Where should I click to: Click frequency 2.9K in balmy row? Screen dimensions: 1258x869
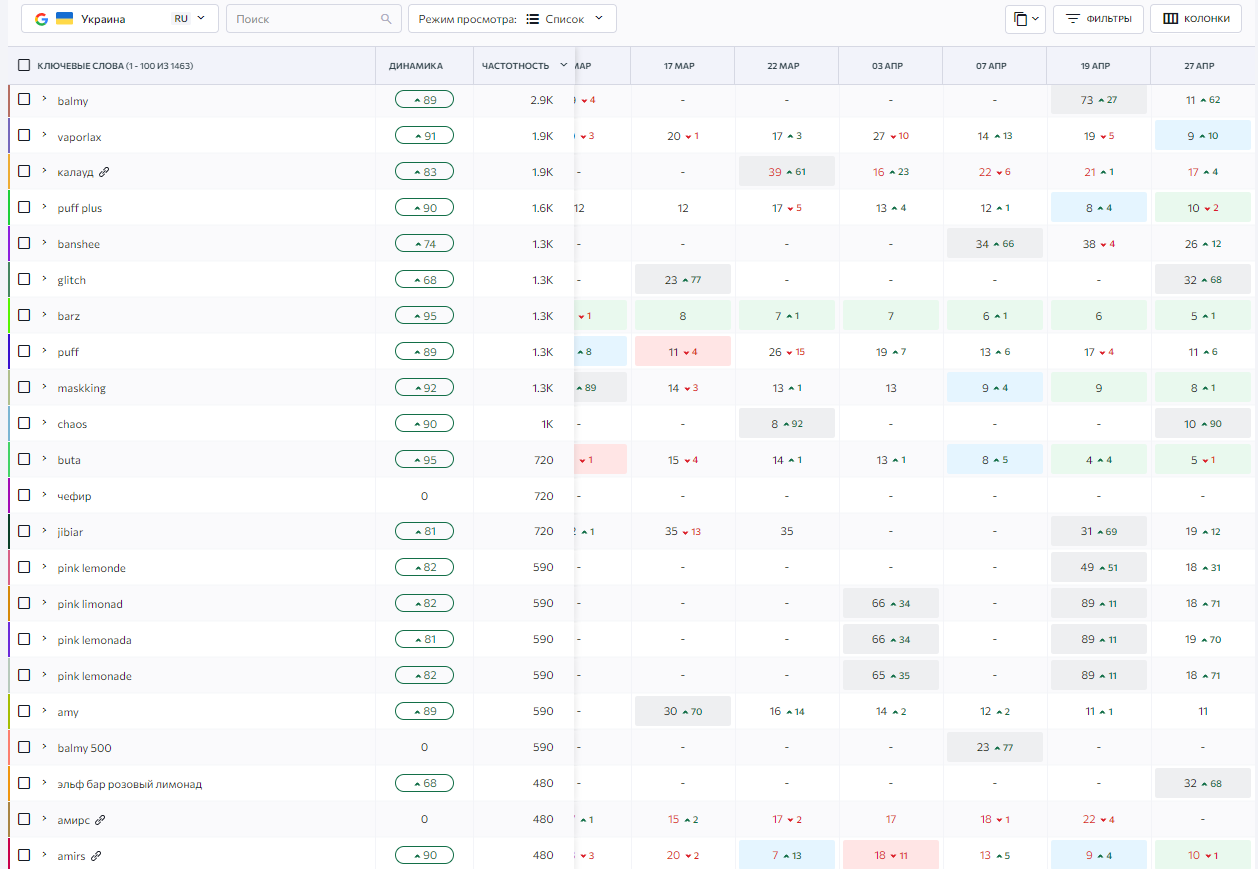541,100
